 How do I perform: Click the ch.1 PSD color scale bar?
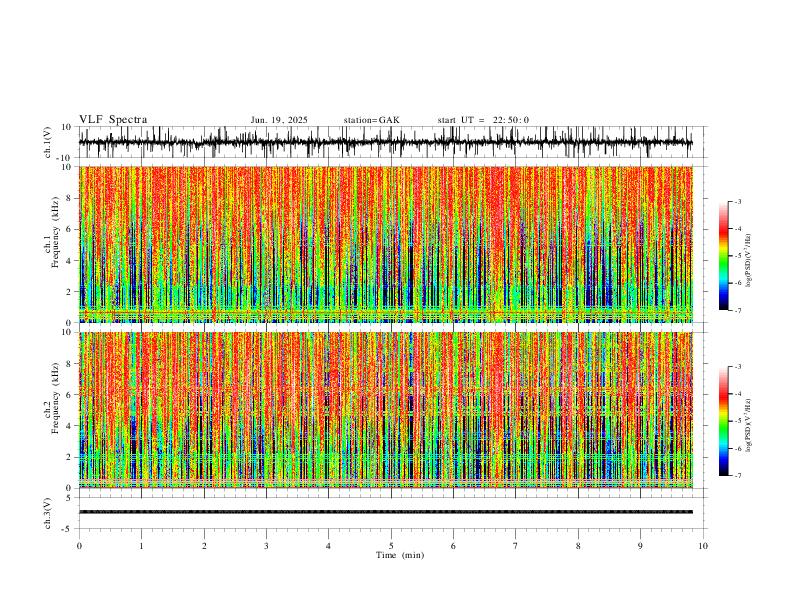(724, 256)
